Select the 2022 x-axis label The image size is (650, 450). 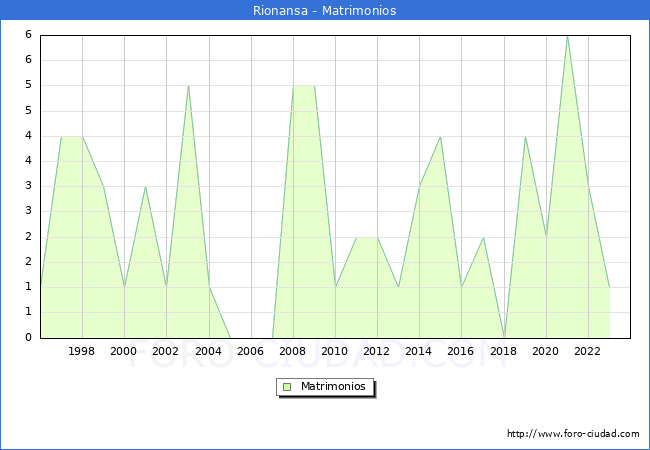click(x=587, y=351)
